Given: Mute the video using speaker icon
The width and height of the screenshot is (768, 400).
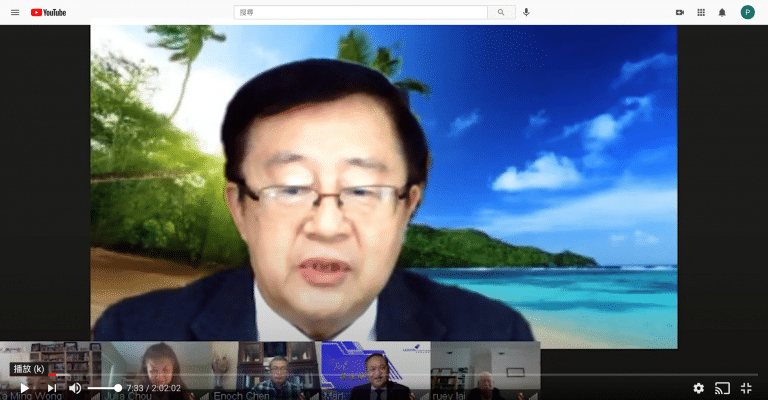Looking at the screenshot, I should (x=75, y=388).
